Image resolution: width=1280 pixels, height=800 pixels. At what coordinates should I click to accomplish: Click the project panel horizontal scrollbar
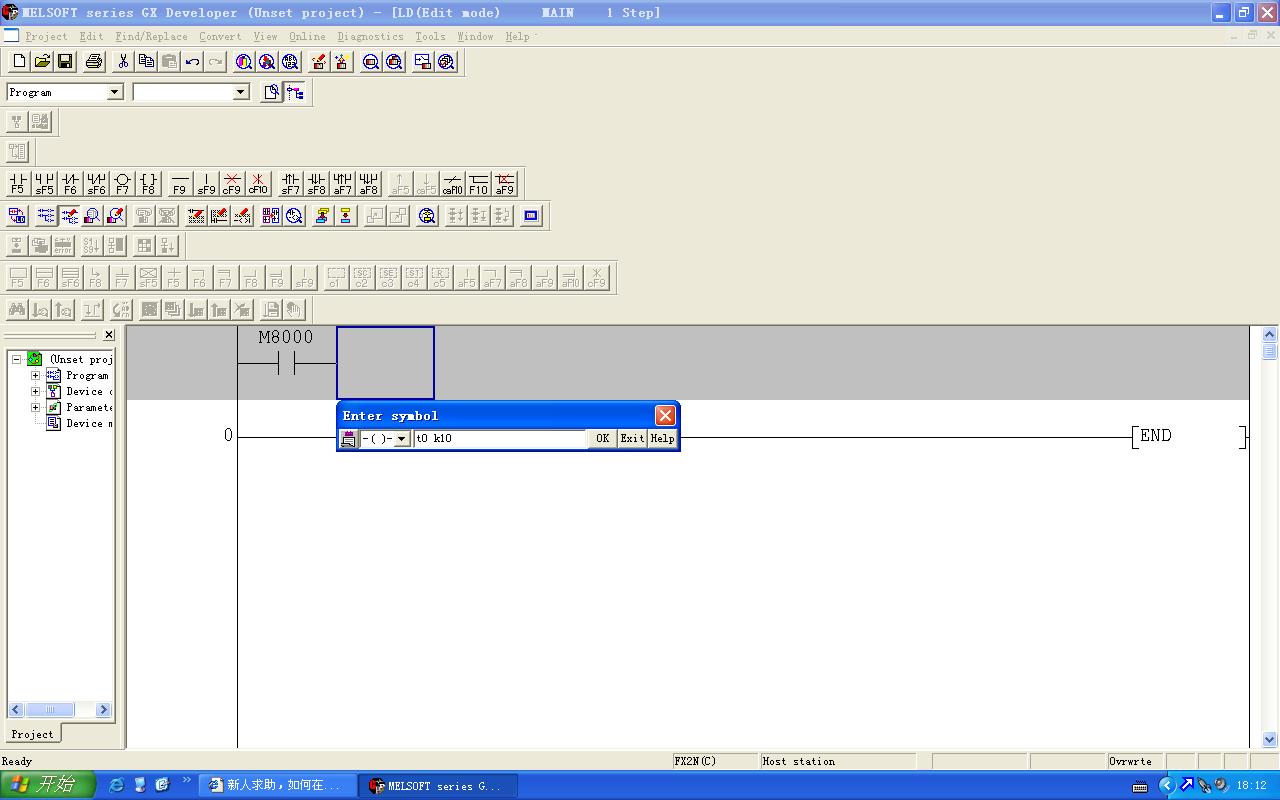coord(59,709)
